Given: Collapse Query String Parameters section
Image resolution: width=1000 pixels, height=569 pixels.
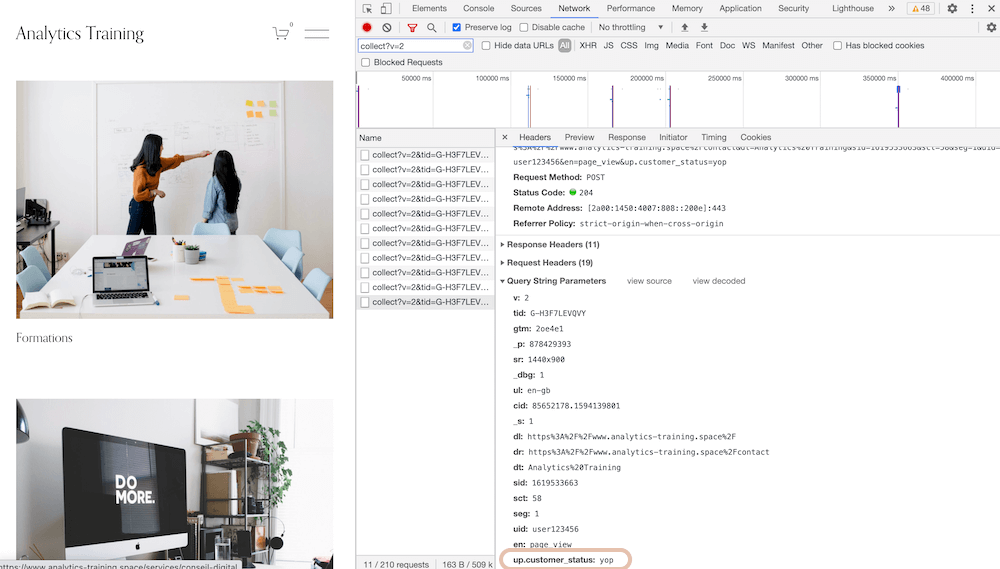Looking at the screenshot, I should 553,281.
